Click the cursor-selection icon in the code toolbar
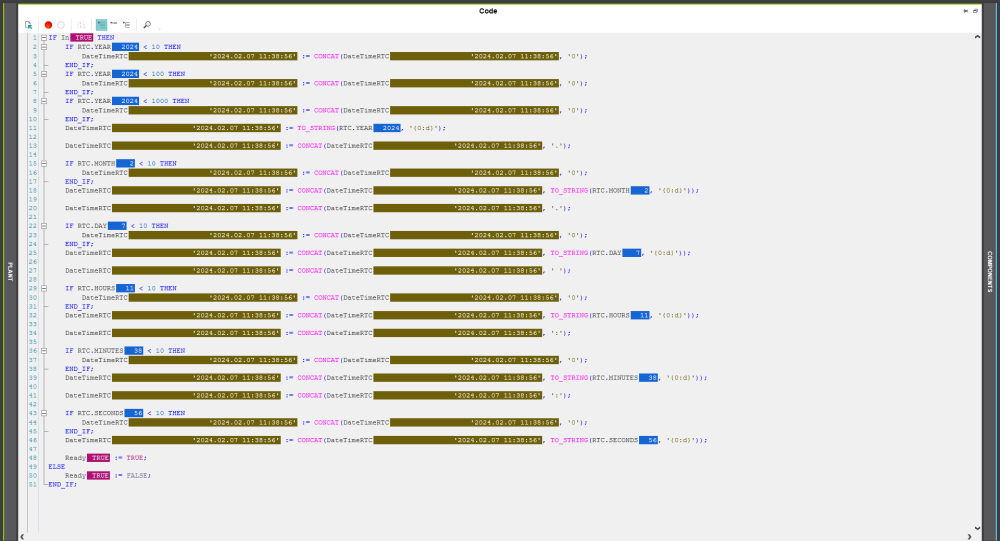The width and height of the screenshot is (1000, 541). (29, 24)
